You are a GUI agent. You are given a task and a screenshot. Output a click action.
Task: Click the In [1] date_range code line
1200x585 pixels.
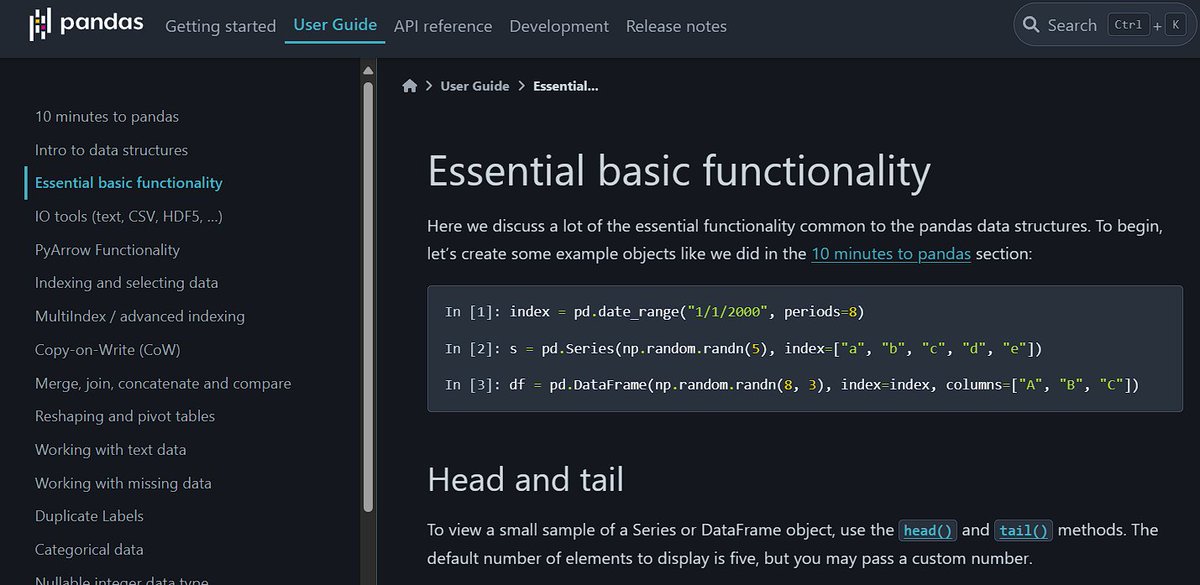(654, 312)
